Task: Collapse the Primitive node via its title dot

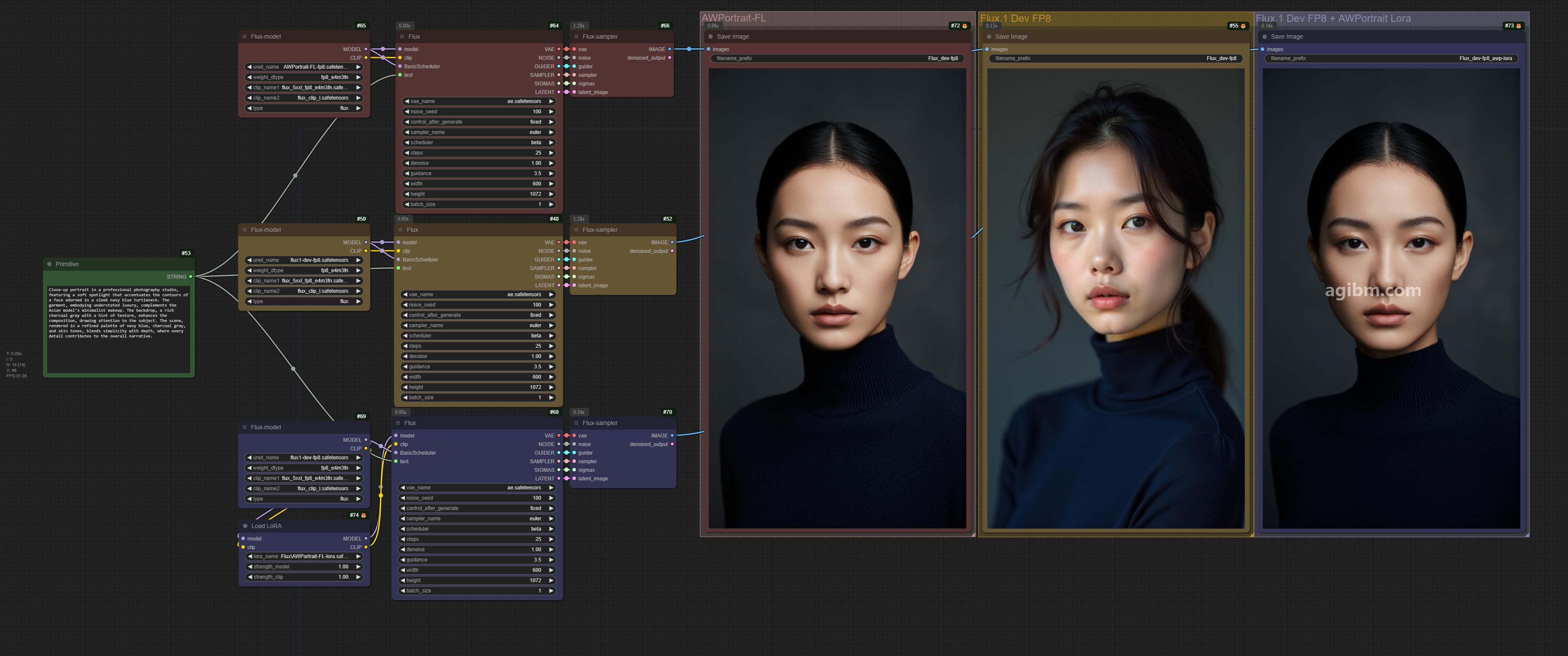Action: (49, 264)
